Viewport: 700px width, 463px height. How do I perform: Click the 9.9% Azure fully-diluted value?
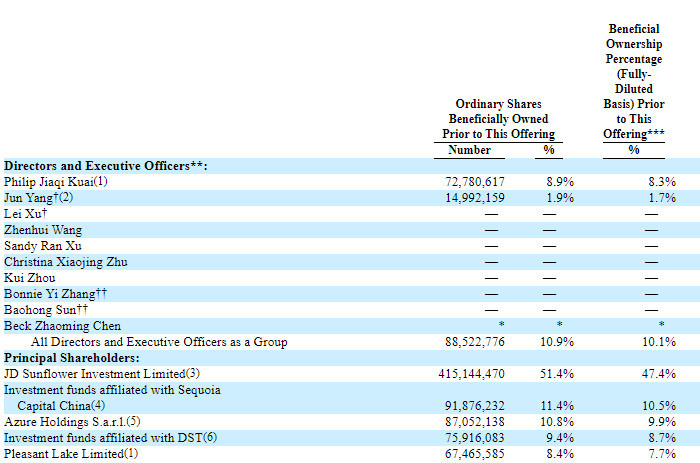tap(662, 422)
